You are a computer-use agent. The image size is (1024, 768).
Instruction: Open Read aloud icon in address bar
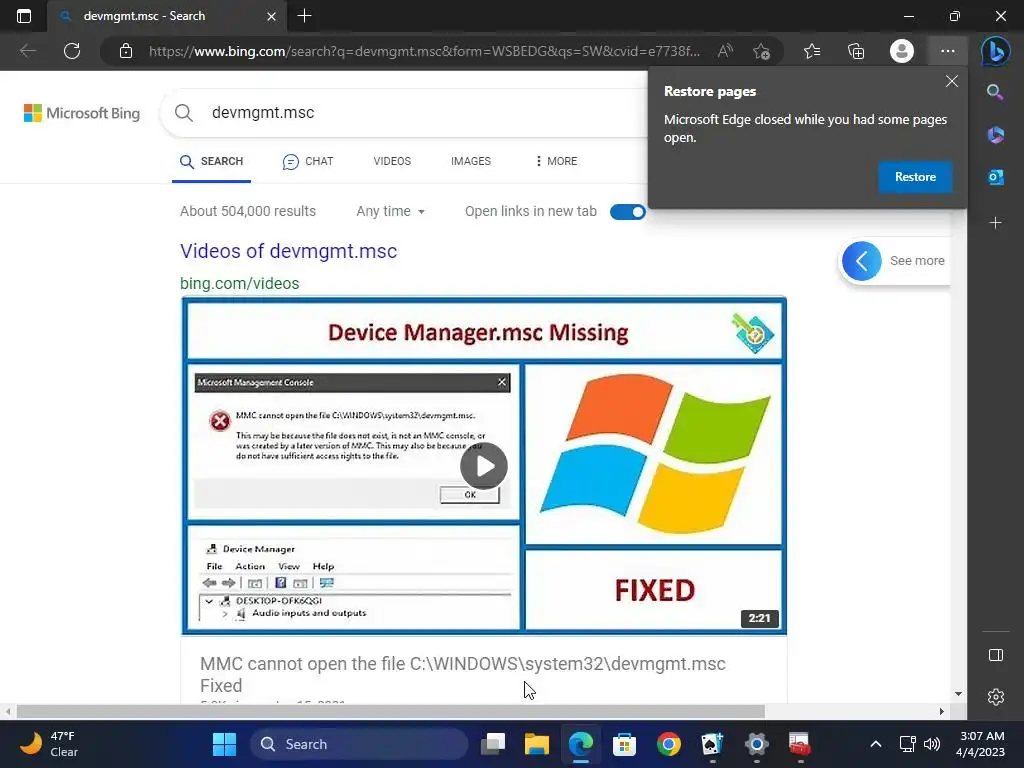(x=725, y=51)
